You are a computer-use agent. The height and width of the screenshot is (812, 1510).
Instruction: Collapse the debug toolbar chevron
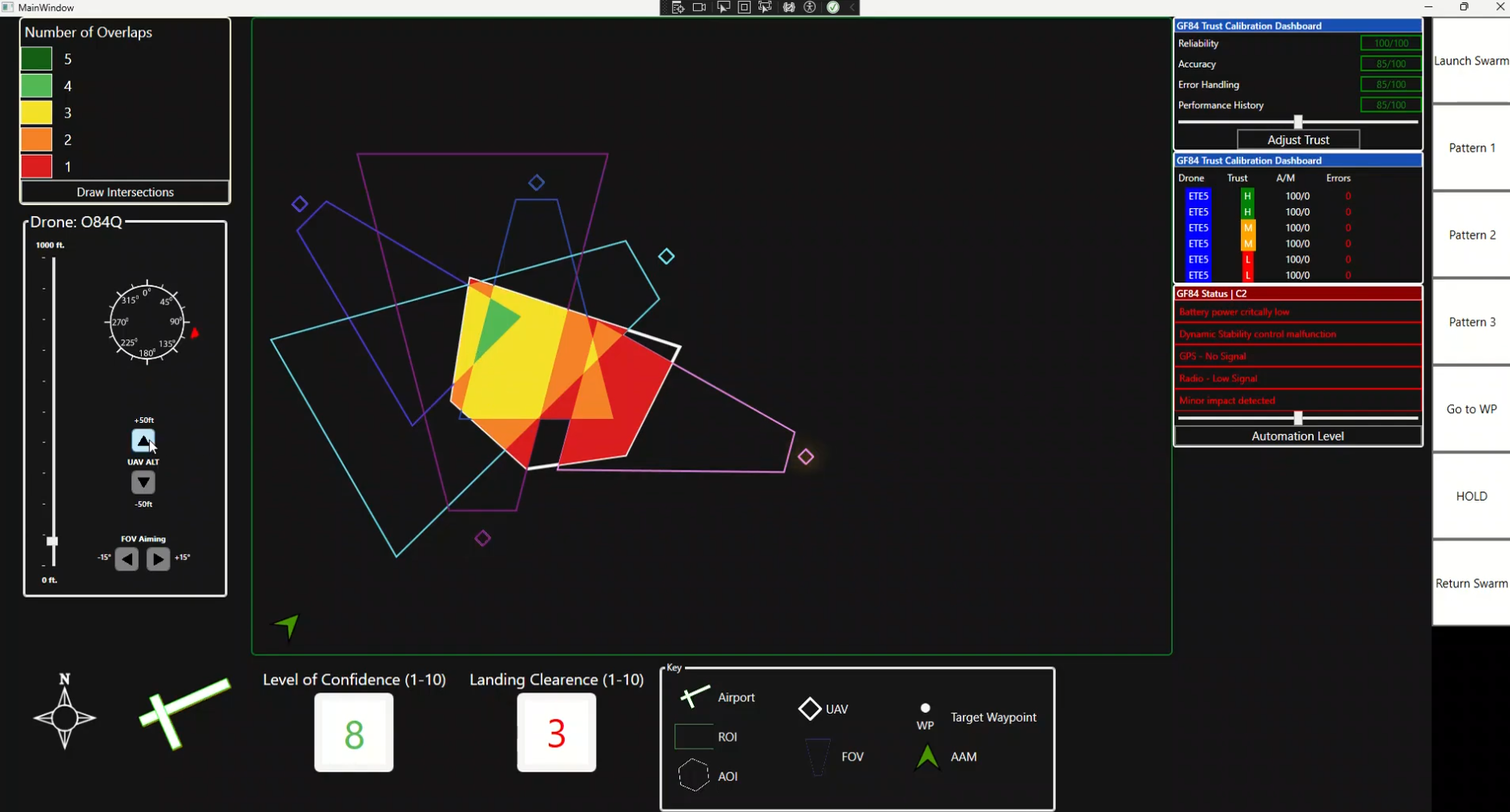coord(852,8)
